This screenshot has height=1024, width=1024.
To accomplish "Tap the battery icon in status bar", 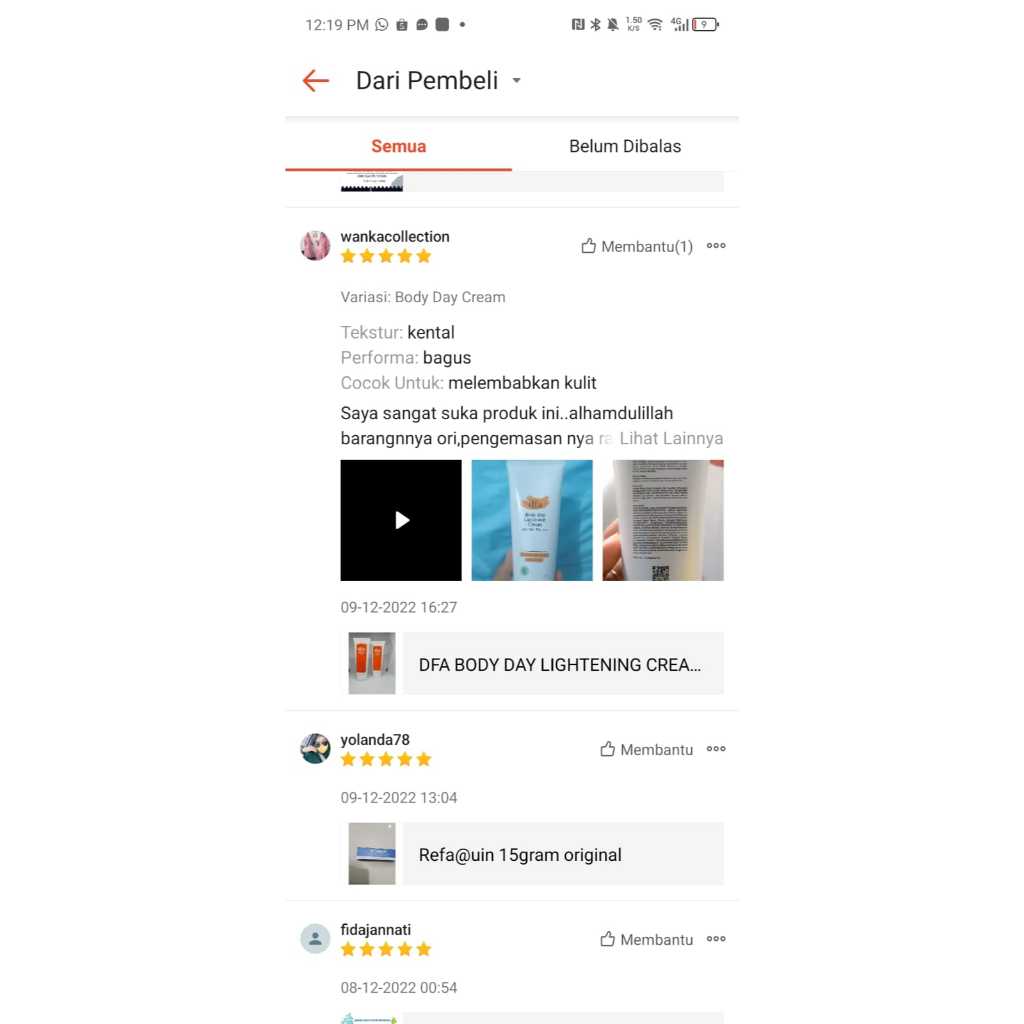I will (x=705, y=24).
